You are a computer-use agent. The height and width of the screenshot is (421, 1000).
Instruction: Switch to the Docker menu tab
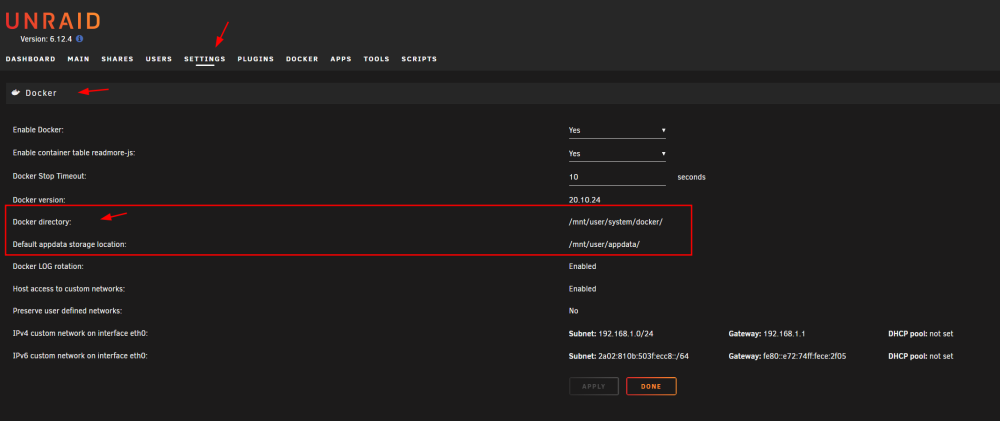(x=302, y=59)
